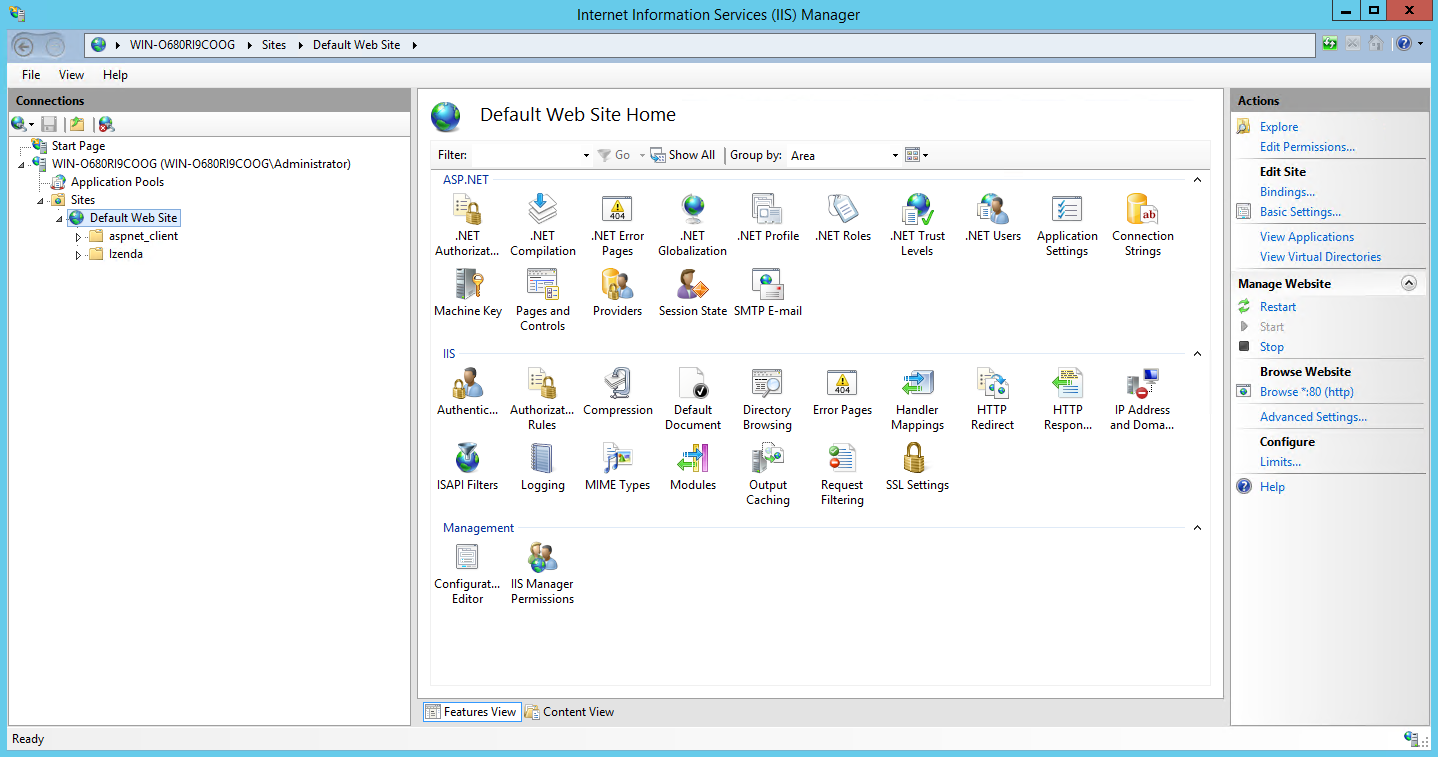Viewport: 1438px width, 757px height.
Task: Switch to the Content View tab
Action: click(x=570, y=712)
